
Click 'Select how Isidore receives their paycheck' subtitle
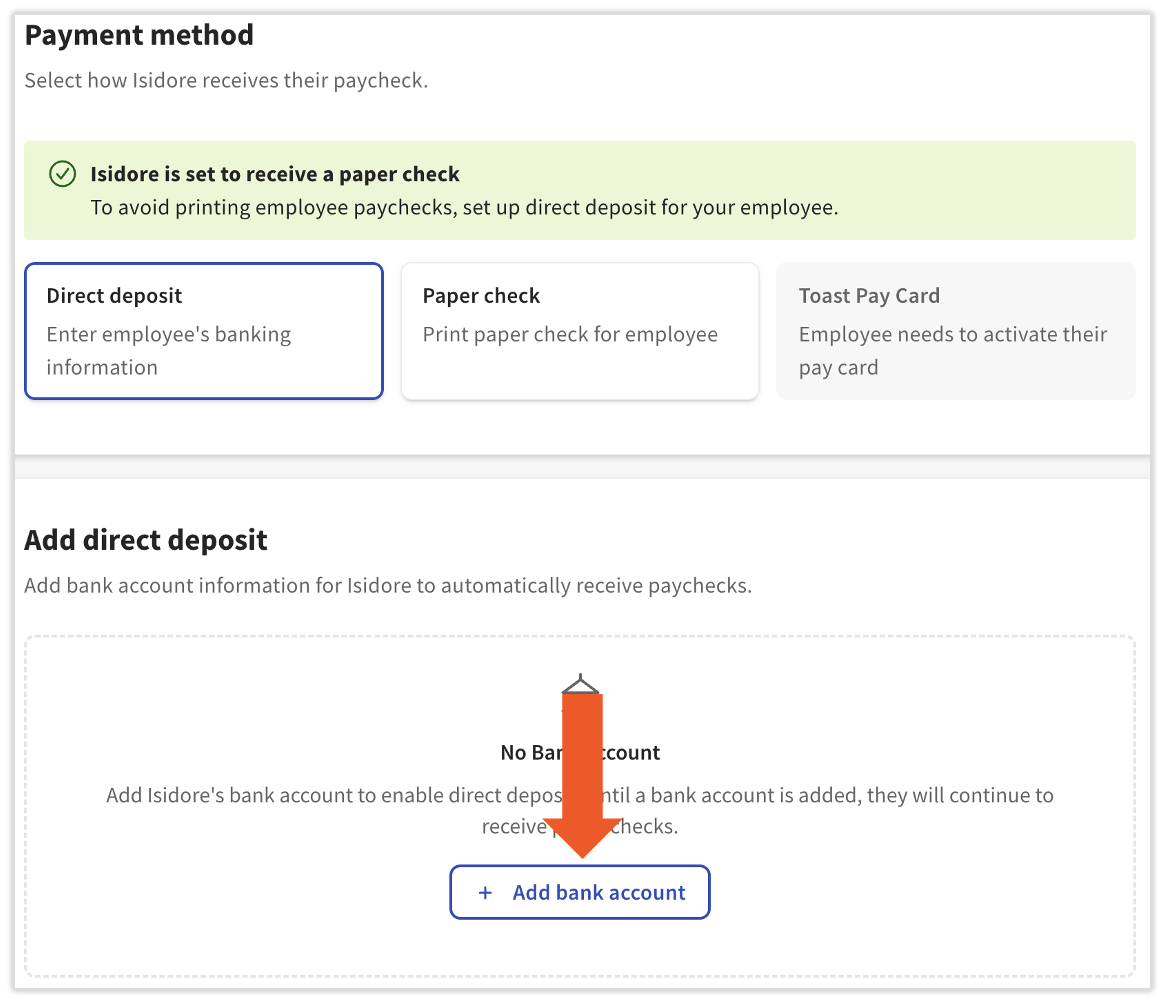click(x=226, y=80)
